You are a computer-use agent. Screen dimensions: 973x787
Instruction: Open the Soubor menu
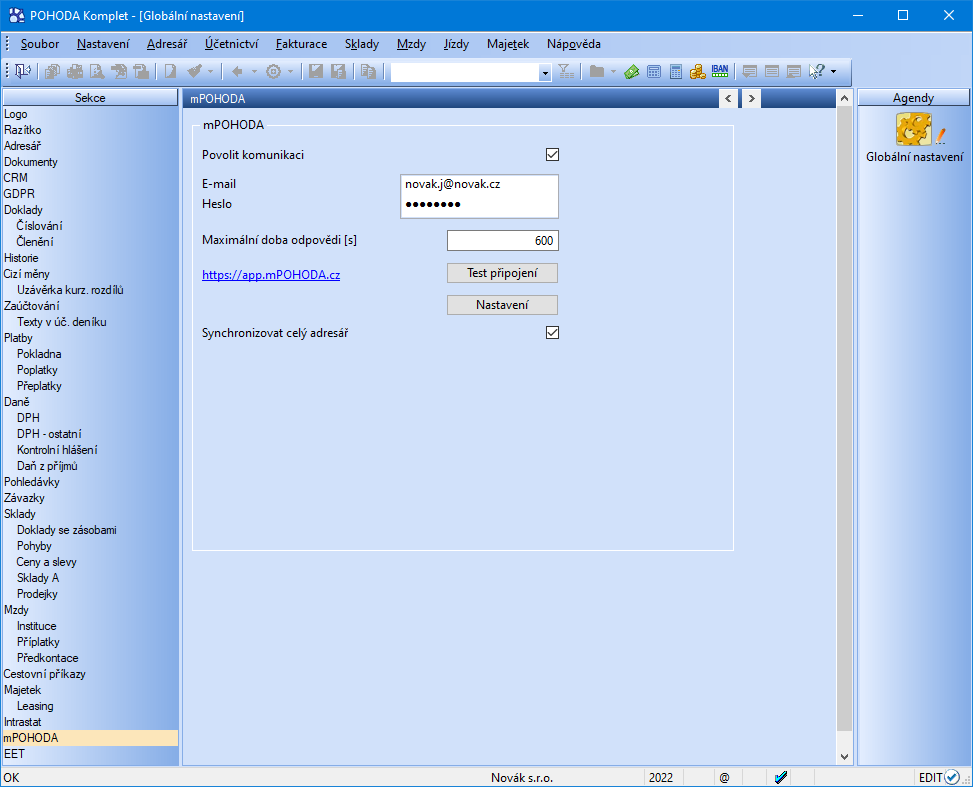[40, 44]
